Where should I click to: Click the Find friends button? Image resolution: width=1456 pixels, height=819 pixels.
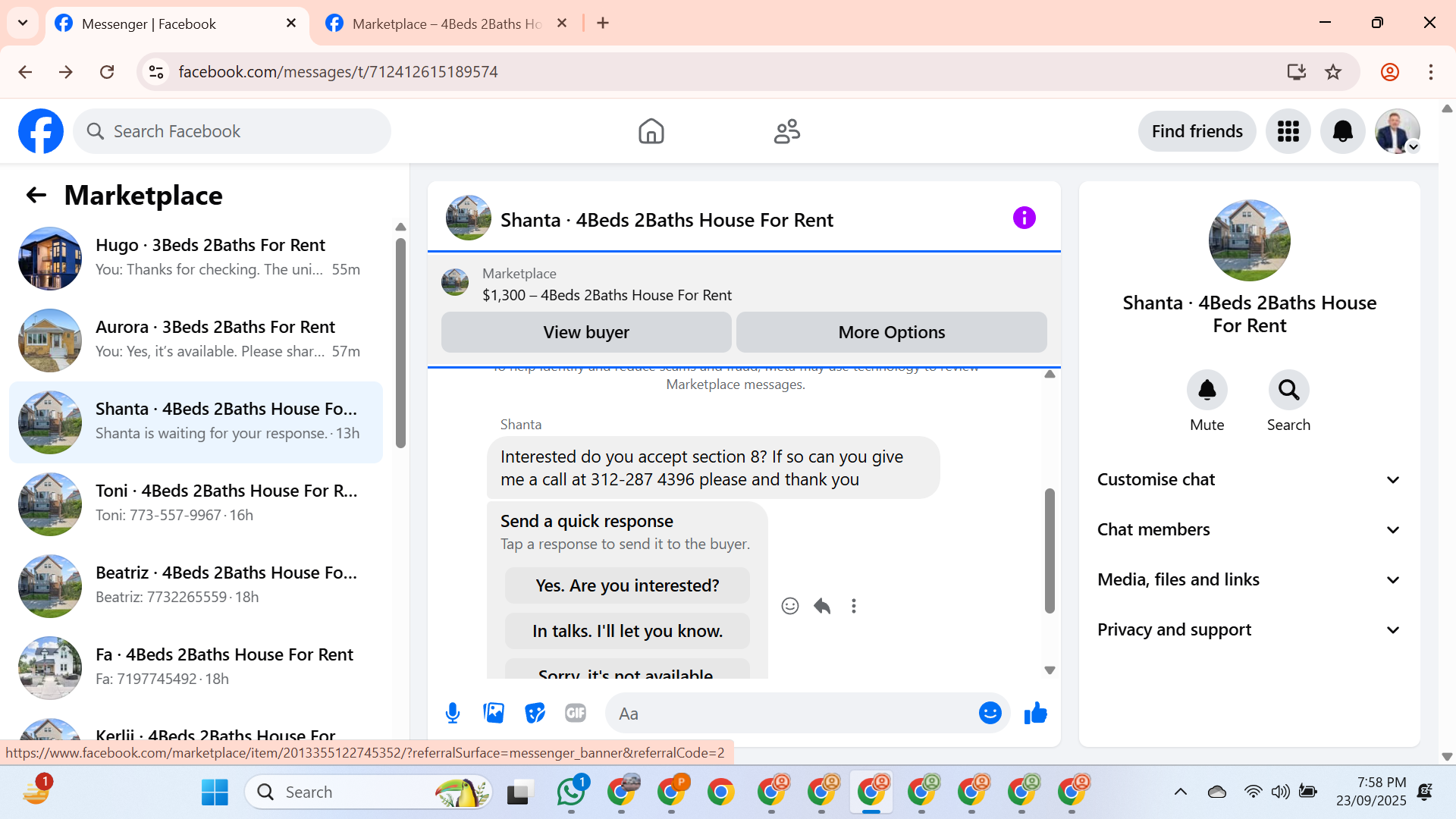(x=1197, y=131)
